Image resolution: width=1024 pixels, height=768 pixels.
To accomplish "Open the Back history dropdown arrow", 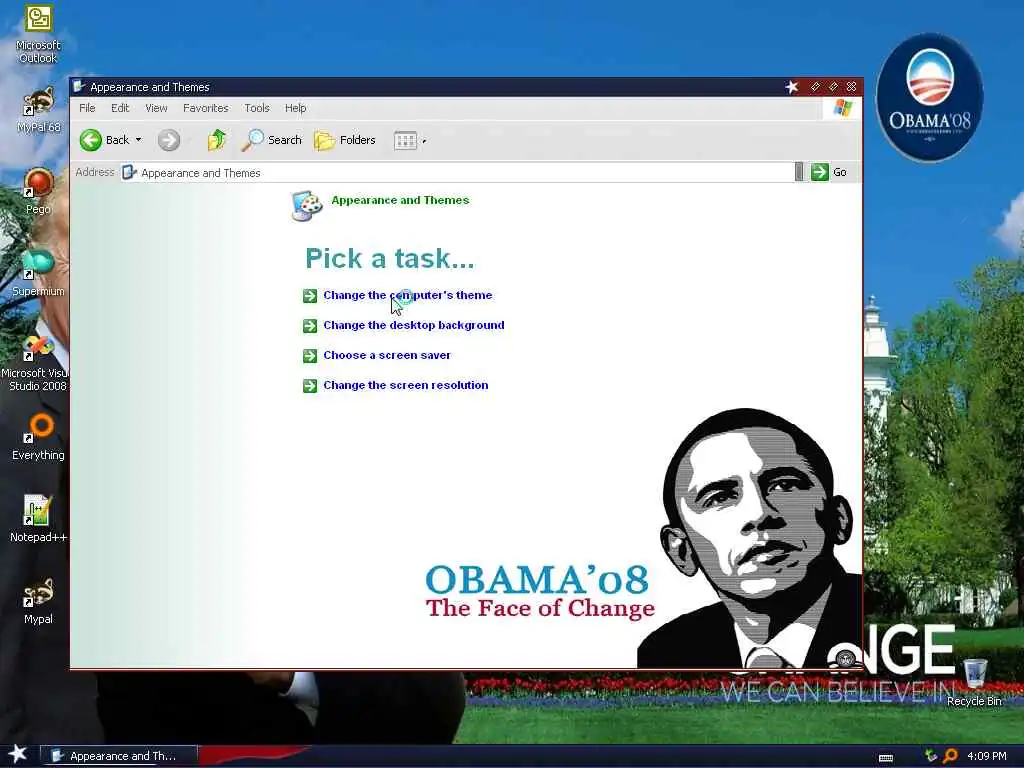I will tap(138, 140).
